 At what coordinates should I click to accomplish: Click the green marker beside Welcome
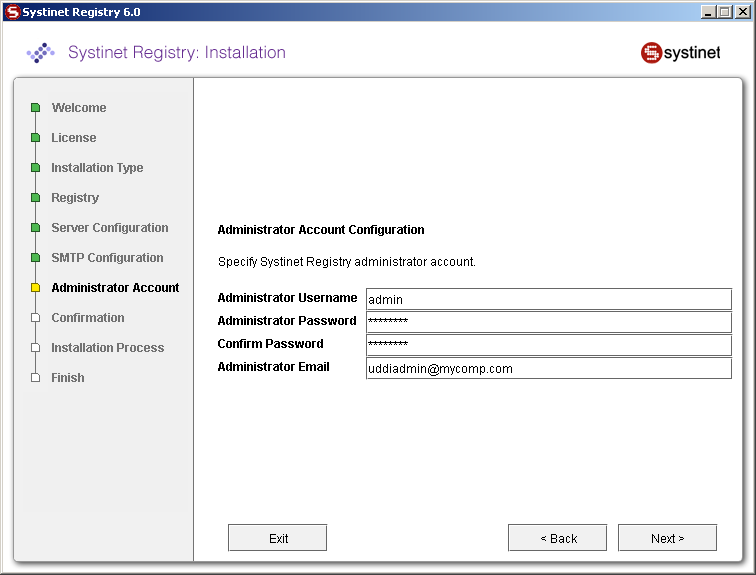click(35, 107)
